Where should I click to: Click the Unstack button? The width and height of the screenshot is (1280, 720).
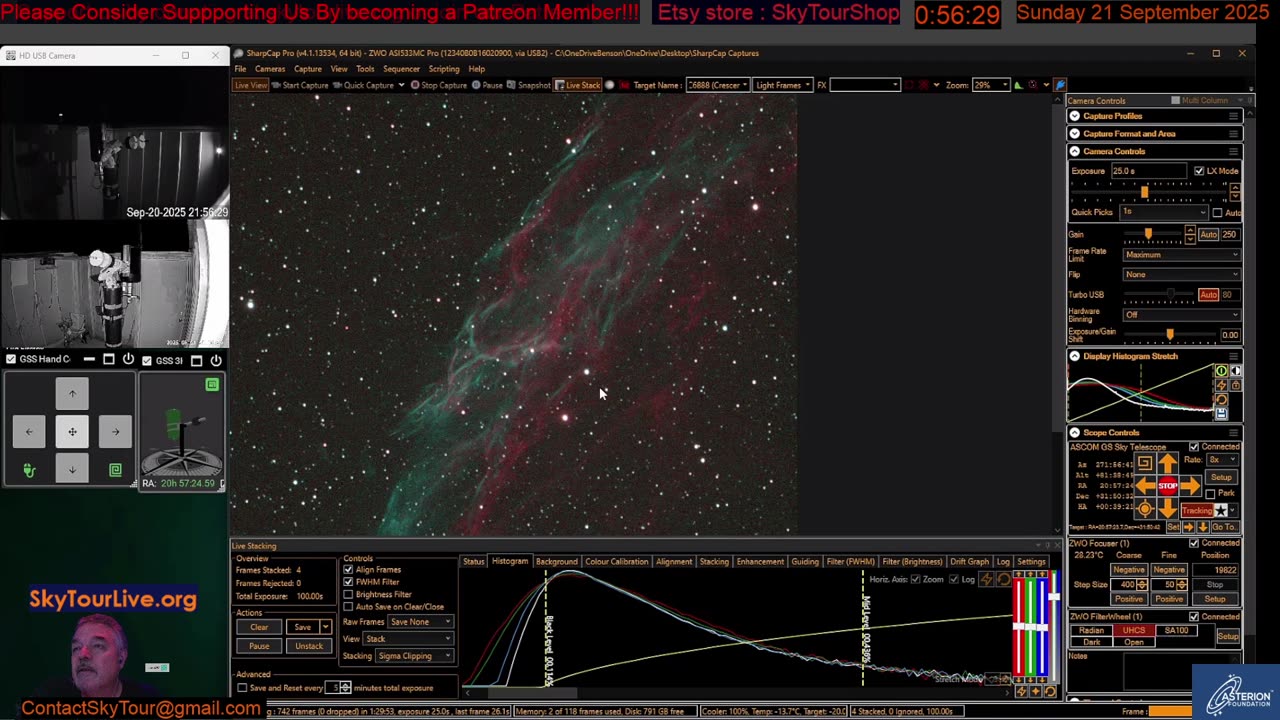(x=309, y=646)
